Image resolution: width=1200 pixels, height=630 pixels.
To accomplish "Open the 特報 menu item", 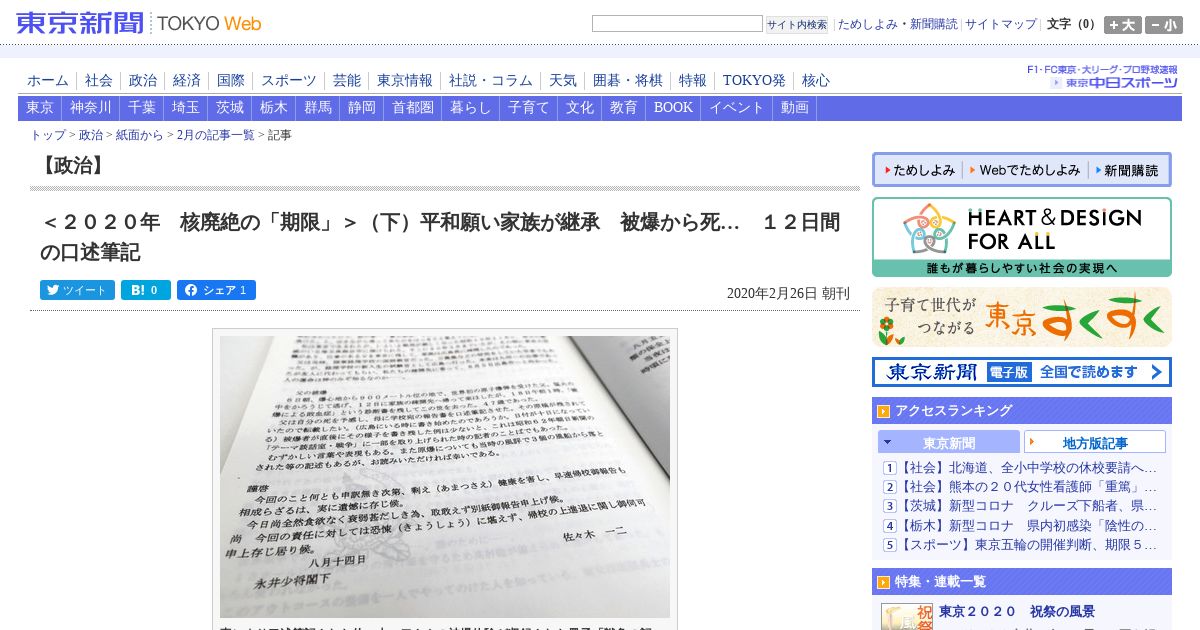I will coord(693,81).
